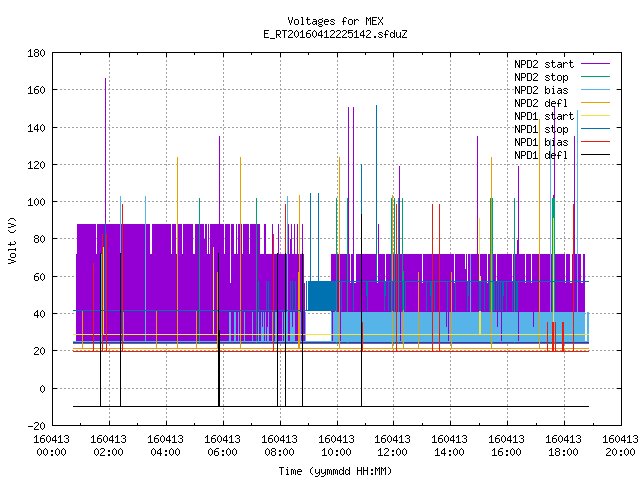Image resolution: width=640 pixels, height=480 pixels.
Task: Click the Time (yymmdd HH:MM) x-axis label
Action: (335, 471)
